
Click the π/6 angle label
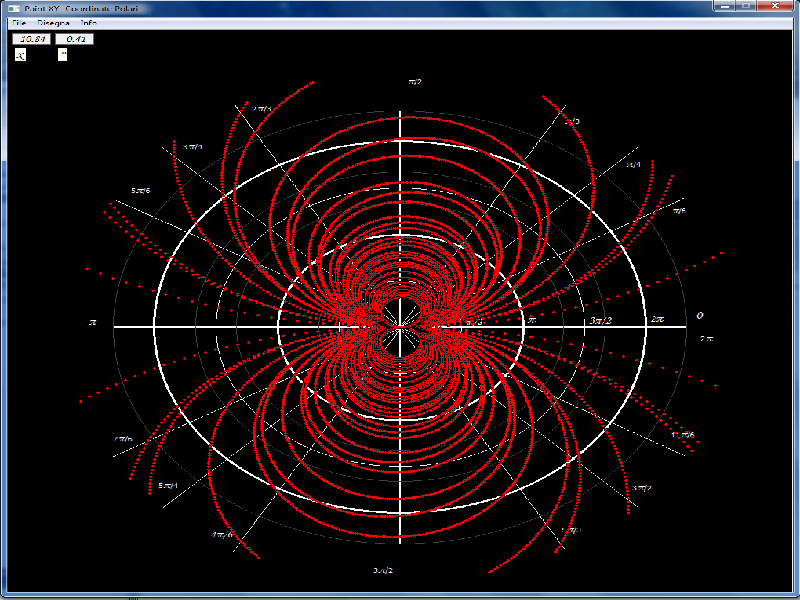679,210
